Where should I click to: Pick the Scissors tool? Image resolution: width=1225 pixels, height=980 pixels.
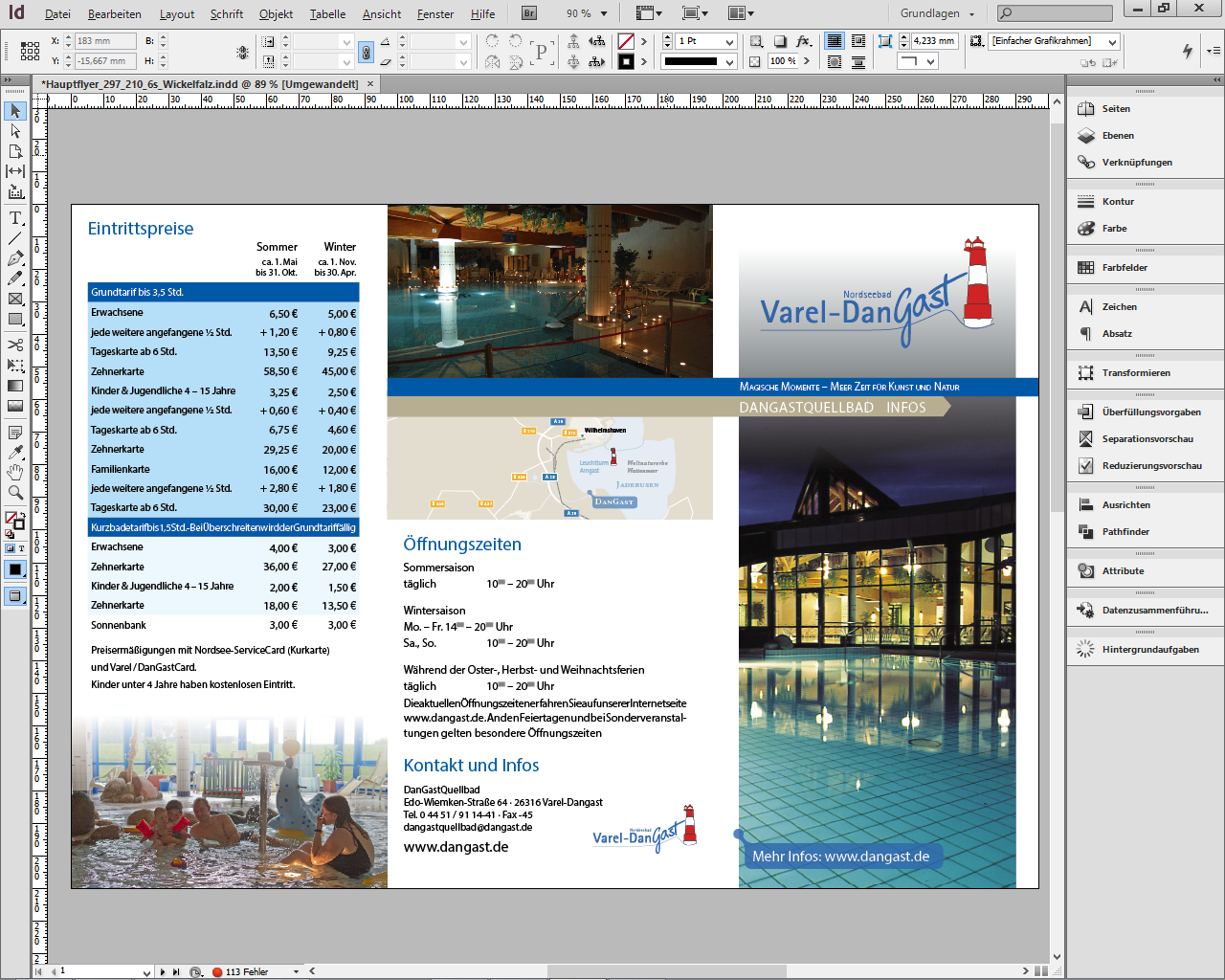[x=15, y=345]
